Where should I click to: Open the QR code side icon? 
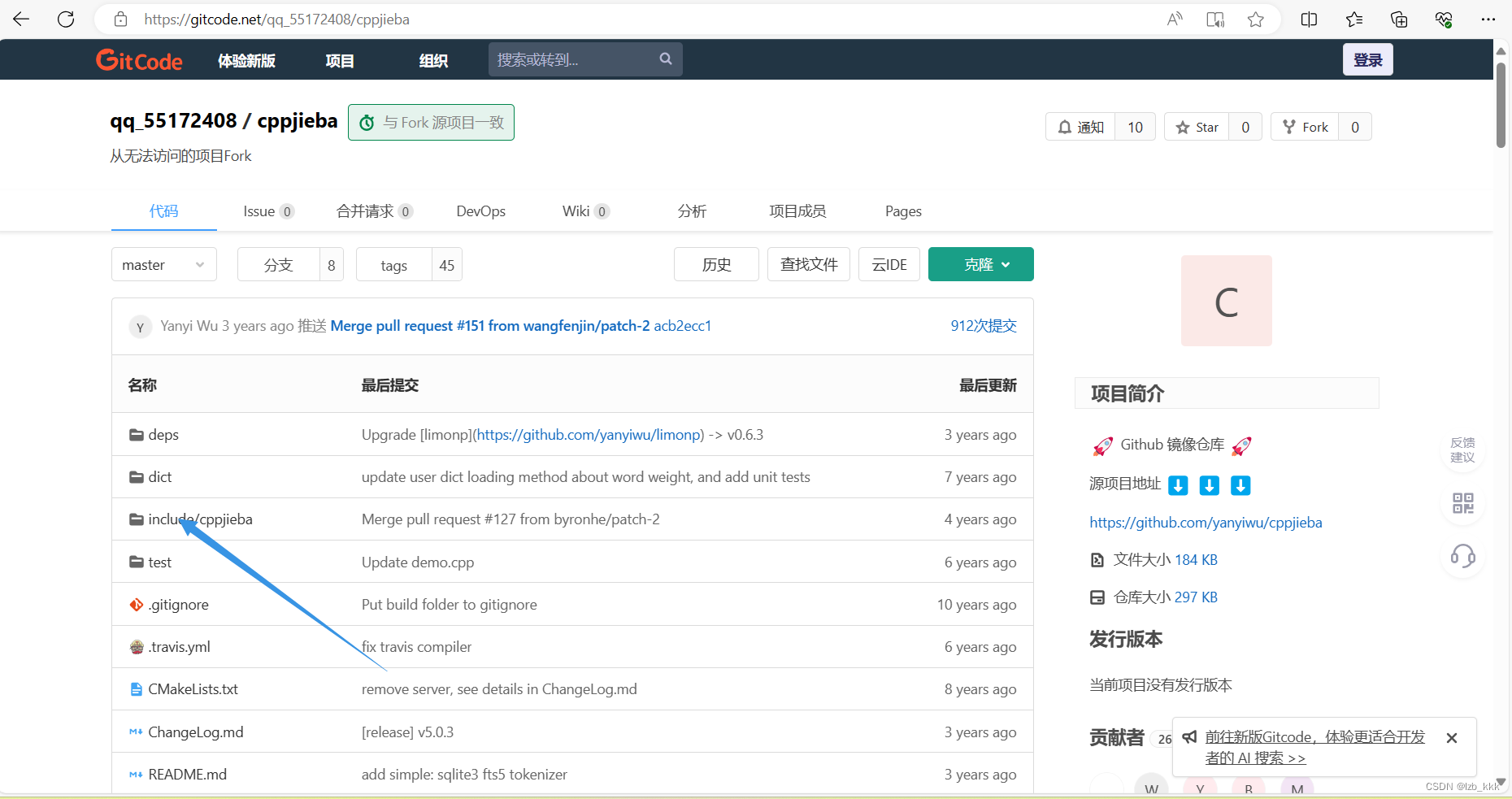point(1462,503)
